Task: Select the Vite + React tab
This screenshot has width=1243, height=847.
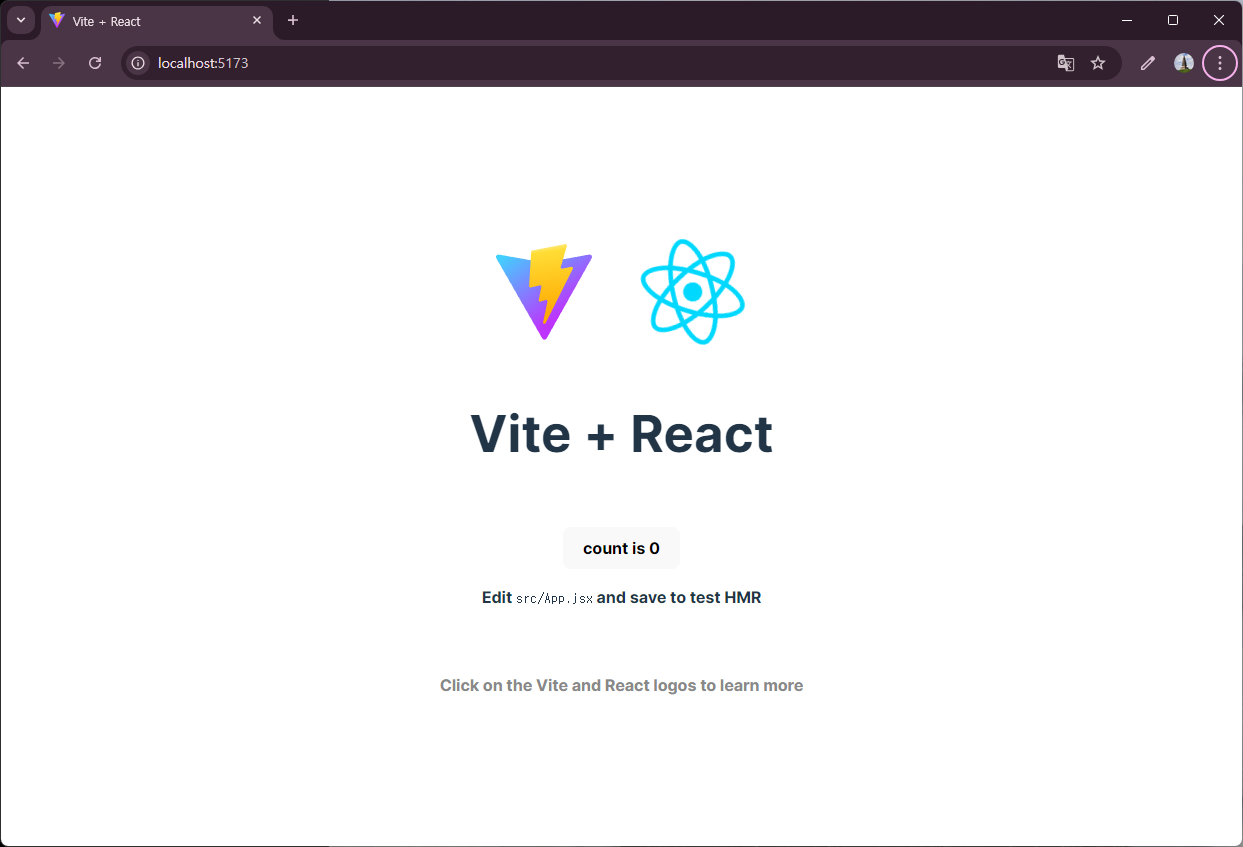Action: 157,21
